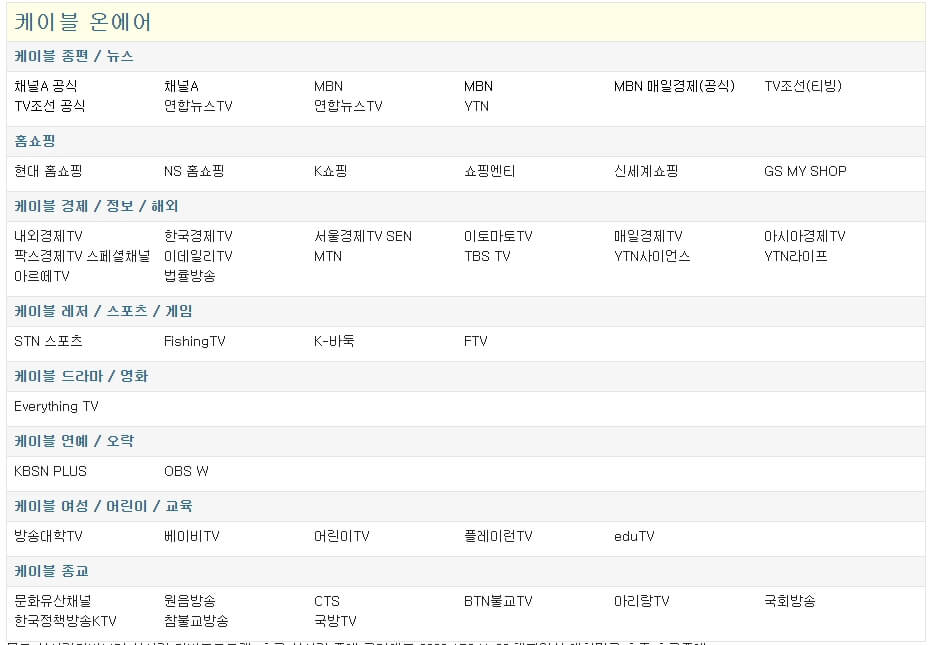Open 내외경제TV channel
The height and width of the screenshot is (645, 931).
tap(48, 236)
